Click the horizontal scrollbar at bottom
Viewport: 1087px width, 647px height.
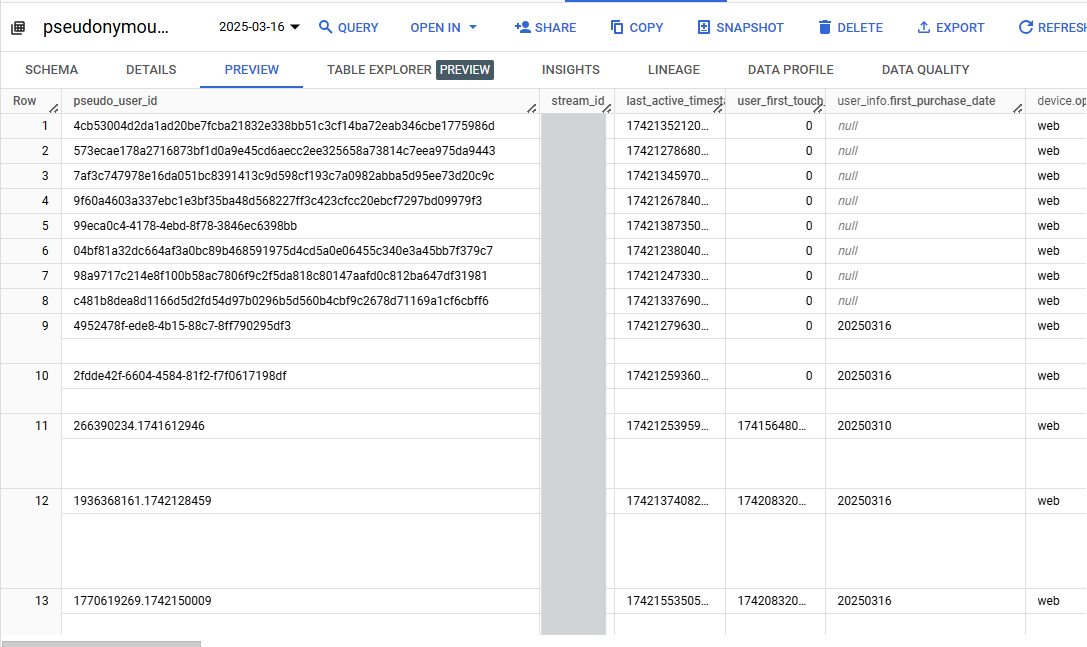(101, 644)
